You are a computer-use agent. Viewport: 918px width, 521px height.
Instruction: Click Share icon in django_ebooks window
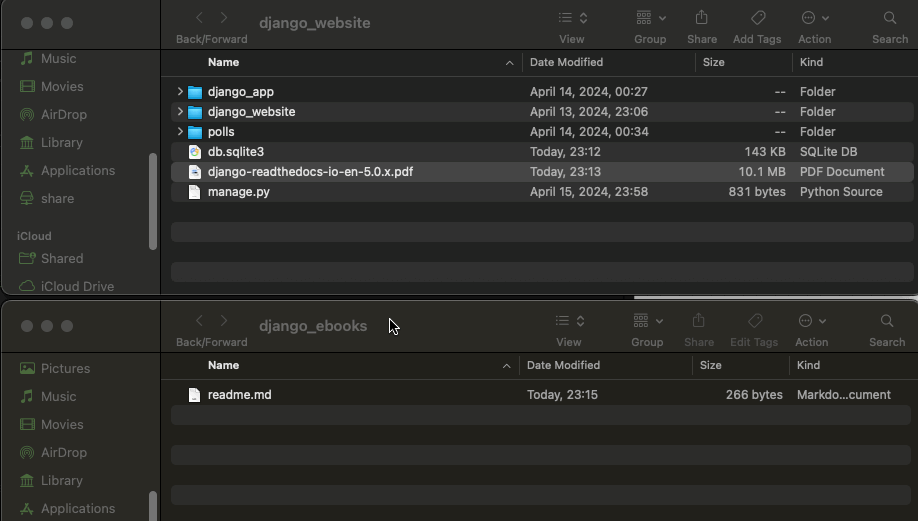(x=698, y=321)
